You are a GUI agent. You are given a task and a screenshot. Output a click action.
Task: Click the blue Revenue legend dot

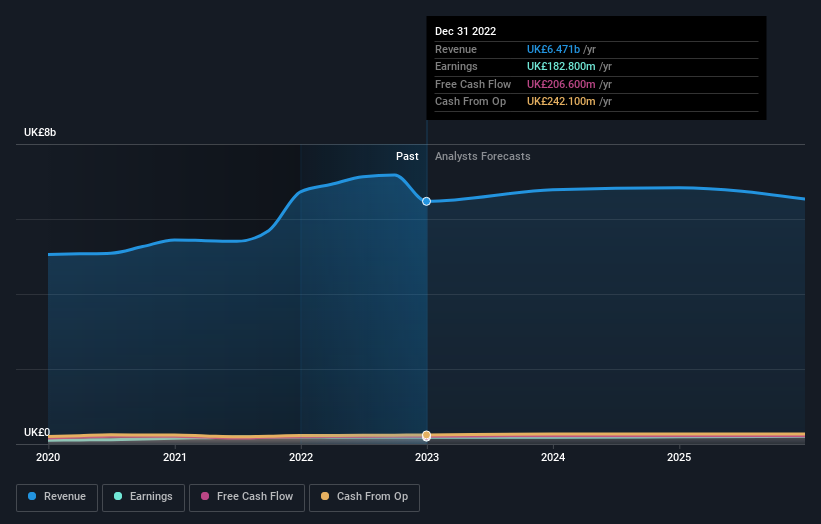click(32, 496)
